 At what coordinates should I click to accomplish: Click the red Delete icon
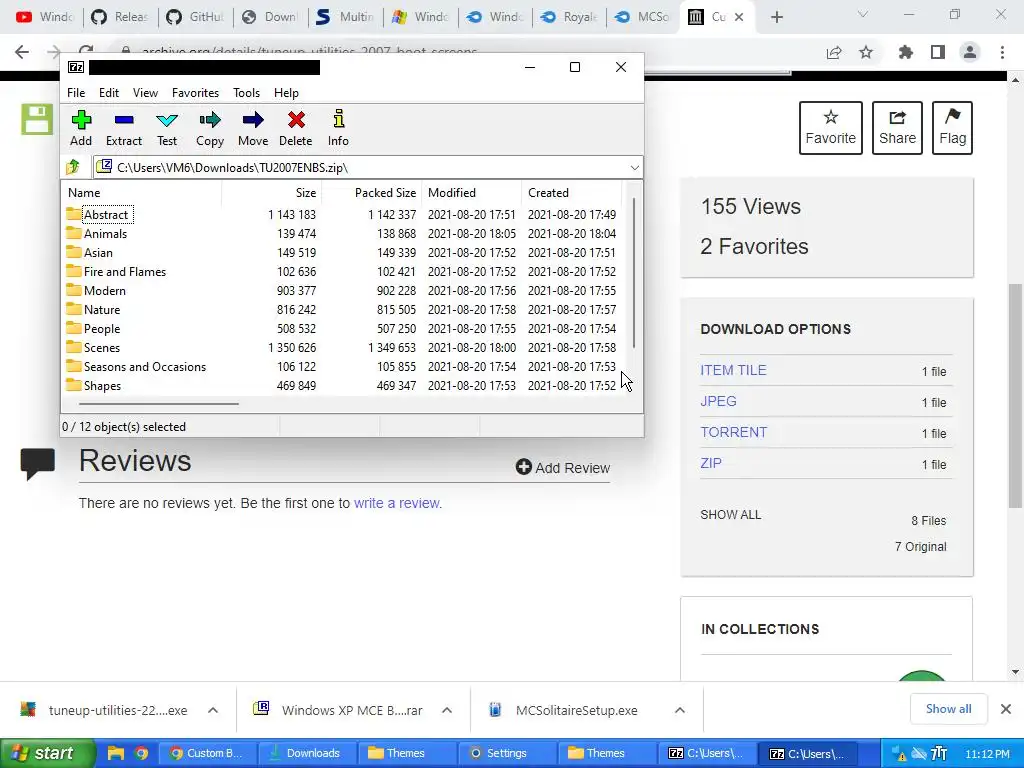296,129
